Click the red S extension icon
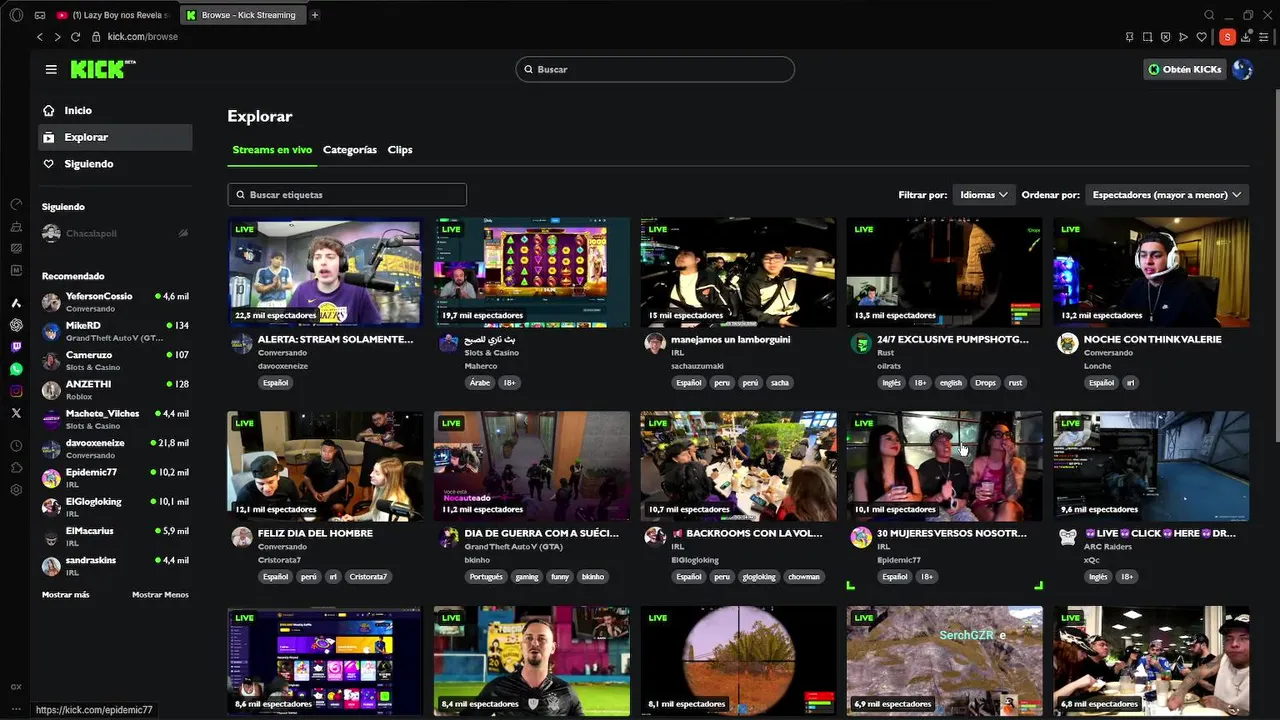Viewport: 1280px width, 720px height. point(1227,37)
